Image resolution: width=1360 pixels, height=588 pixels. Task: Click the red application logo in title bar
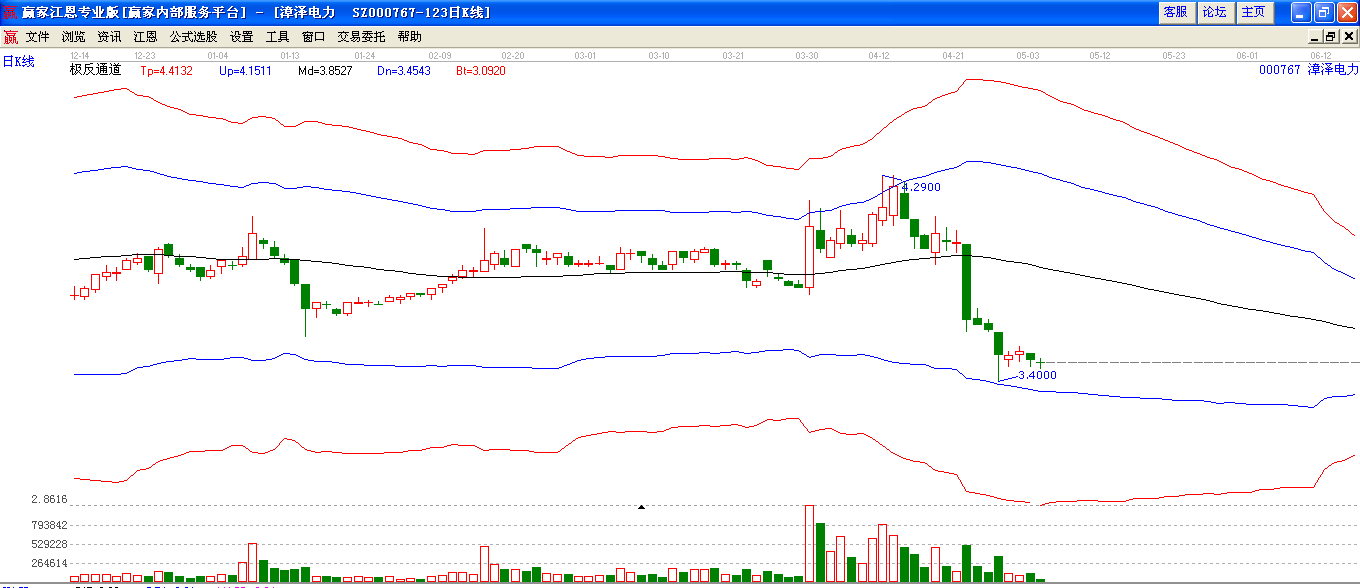tap(10, 12)
